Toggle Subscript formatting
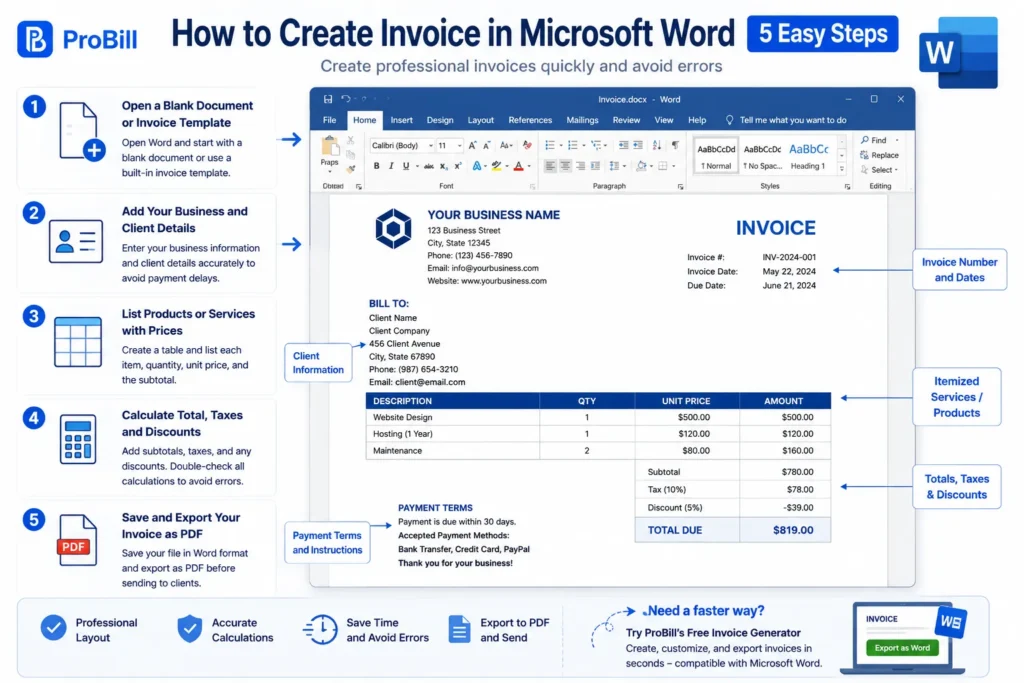 444,167
